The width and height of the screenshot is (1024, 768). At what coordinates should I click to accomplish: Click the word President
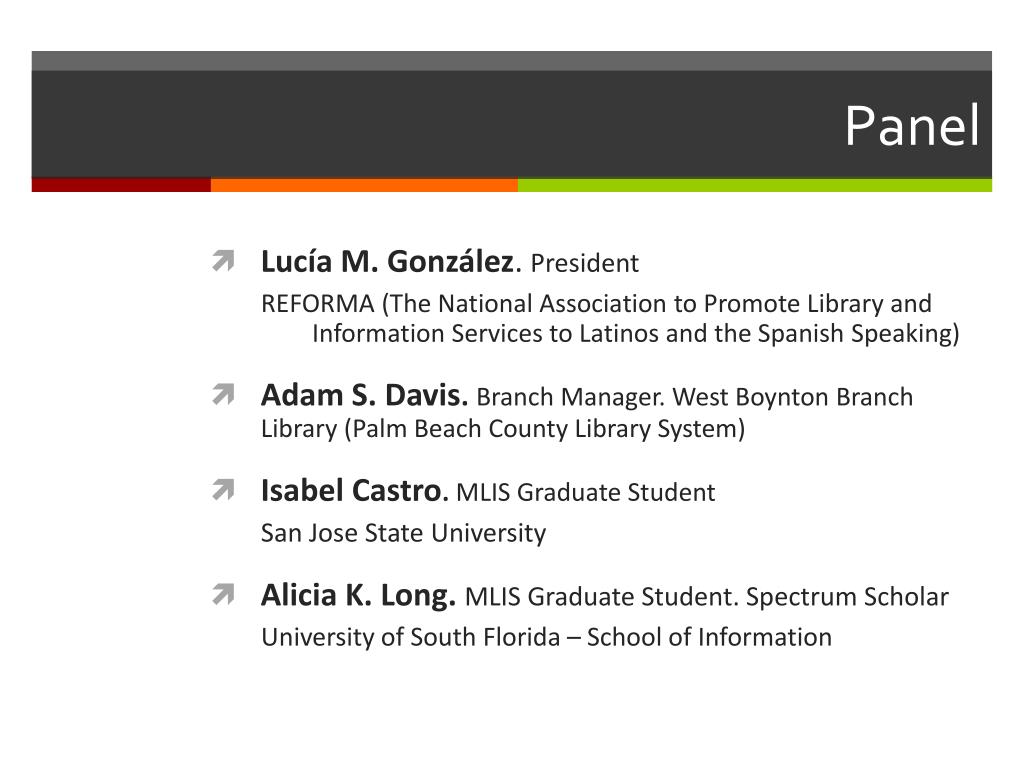584,263
